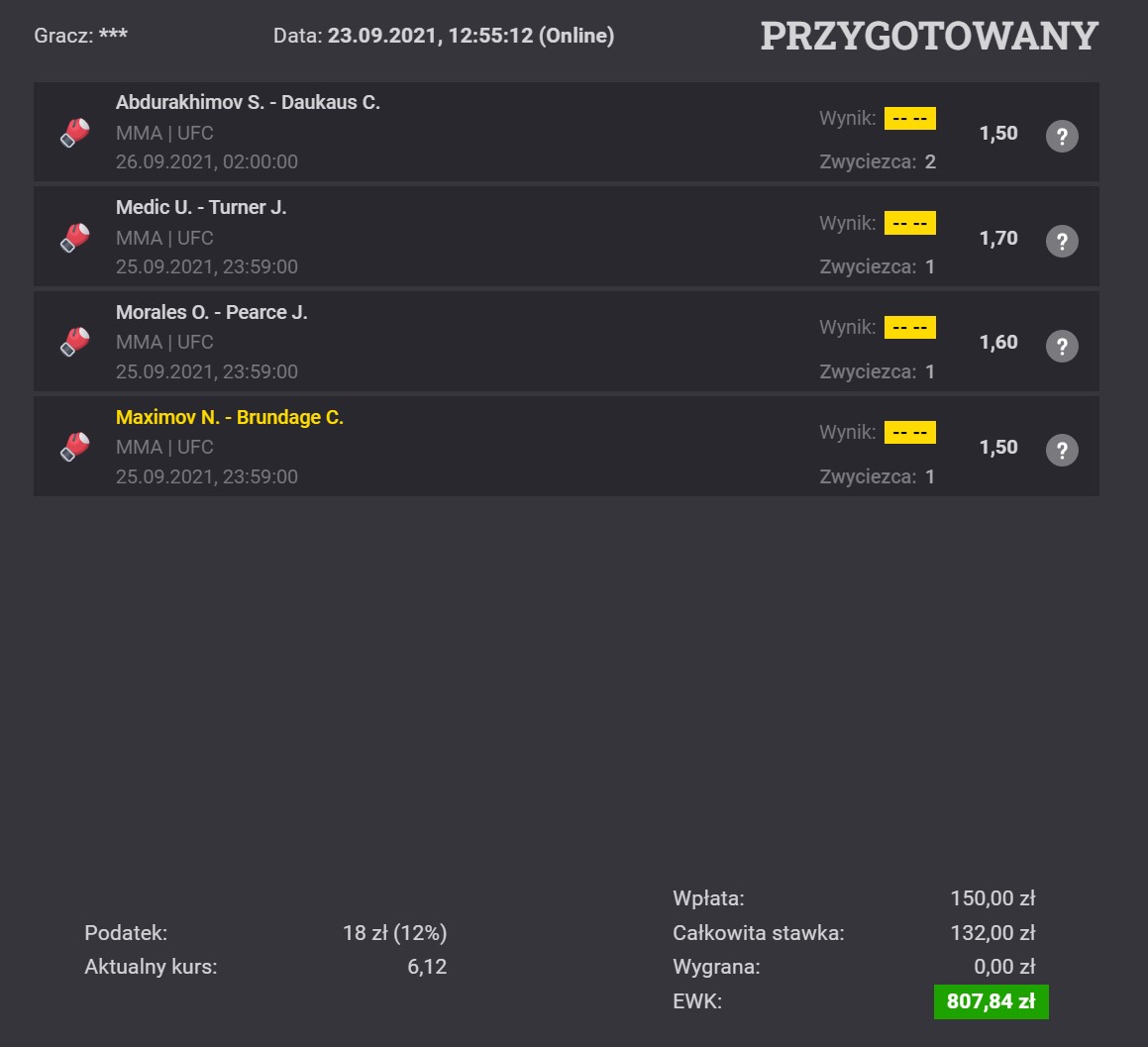Click the boxing glove icon for the Abdurakhimov fight

[x=74, y=133]
